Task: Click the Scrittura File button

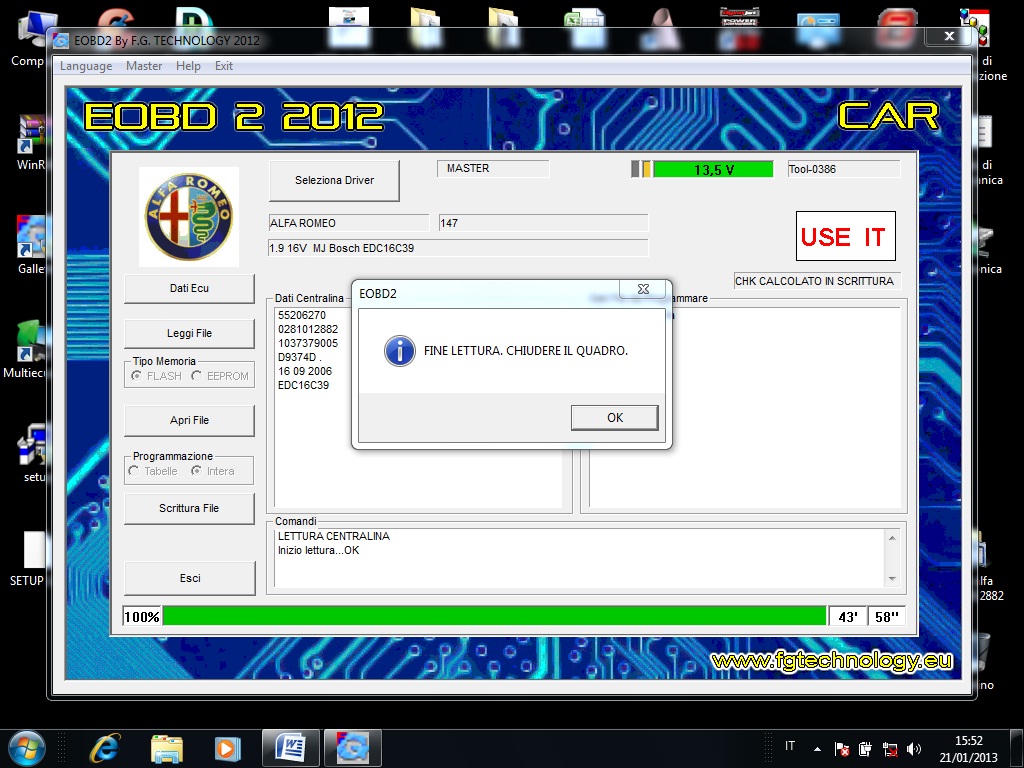Action: [189, 508]
